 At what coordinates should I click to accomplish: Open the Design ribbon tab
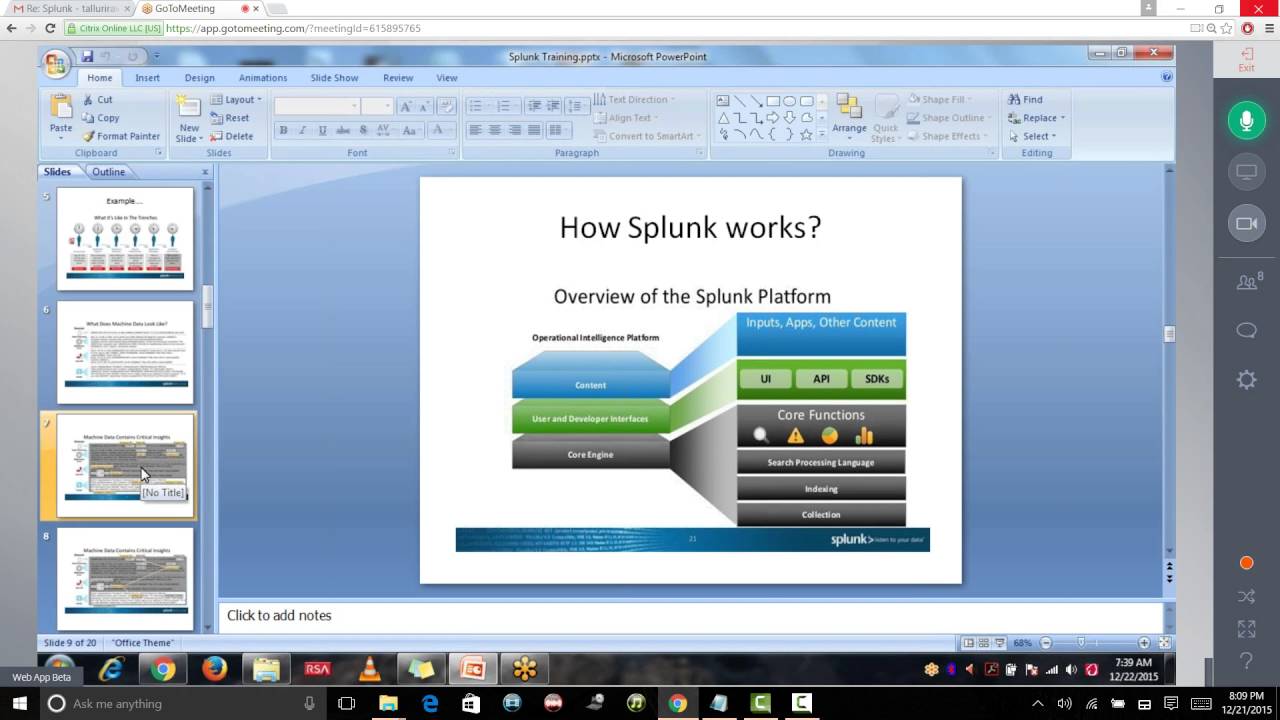(200, 78)
